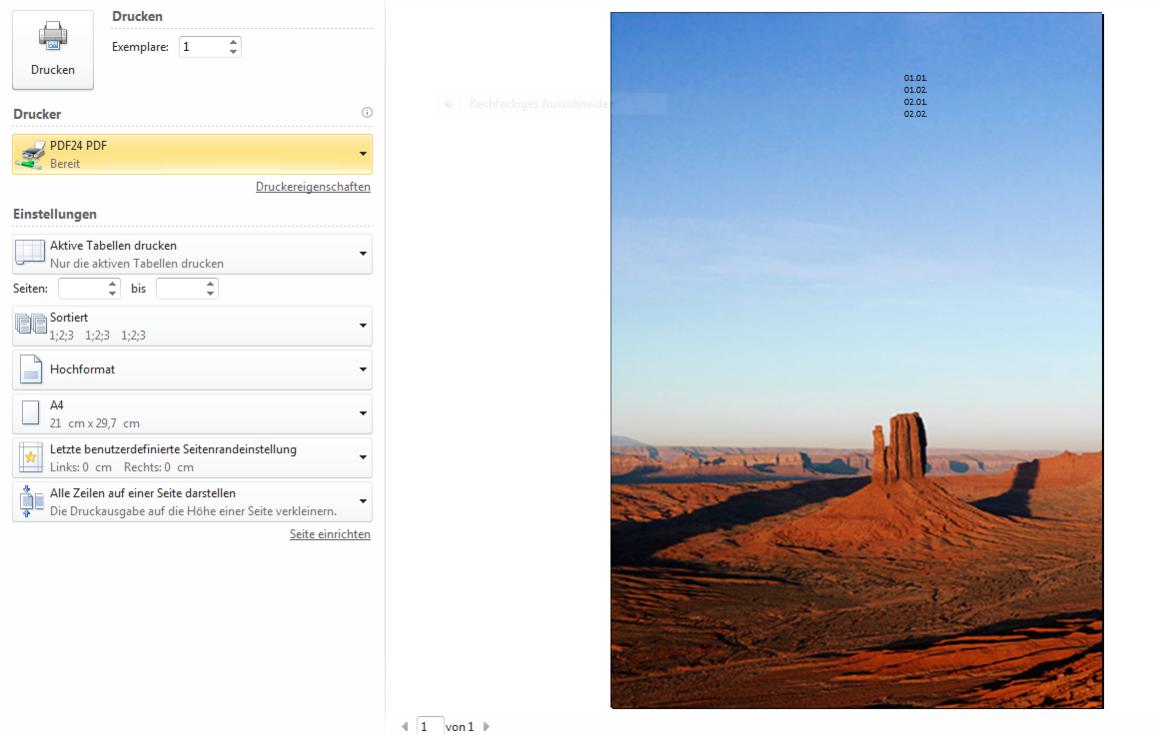The width and height of the screenshot is (1158, 735).
Task: Decrease Exemplare count with down arrow
Action: click(x=233, y=52)
